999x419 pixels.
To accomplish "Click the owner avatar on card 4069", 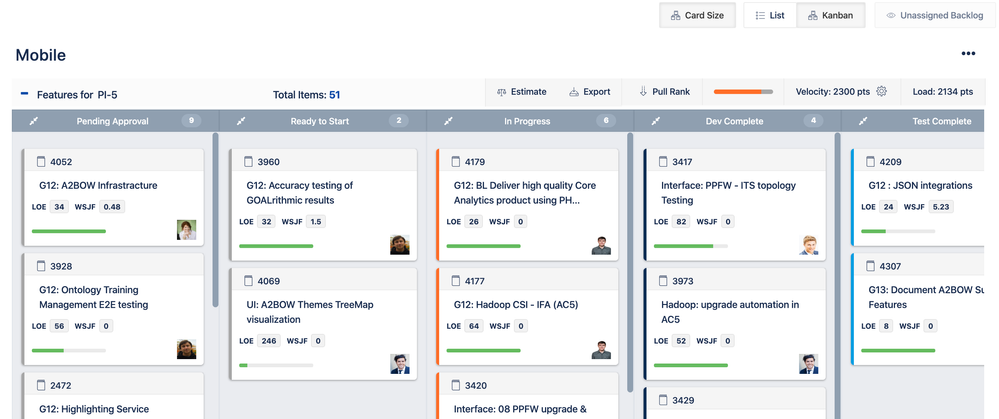I will [400, 364].
